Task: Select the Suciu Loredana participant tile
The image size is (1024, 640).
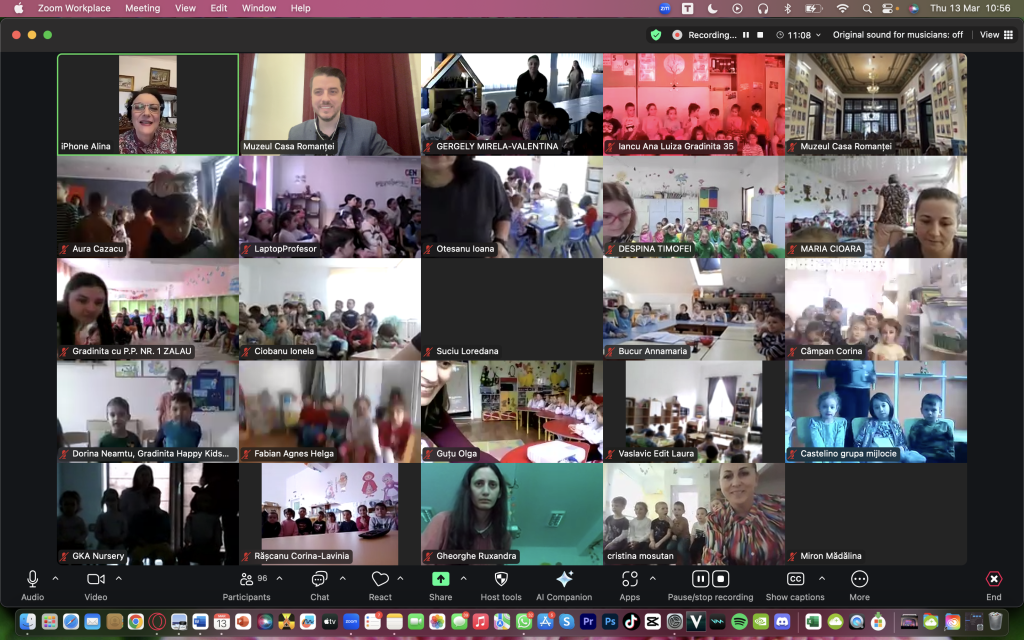Action: coord(512,309)
